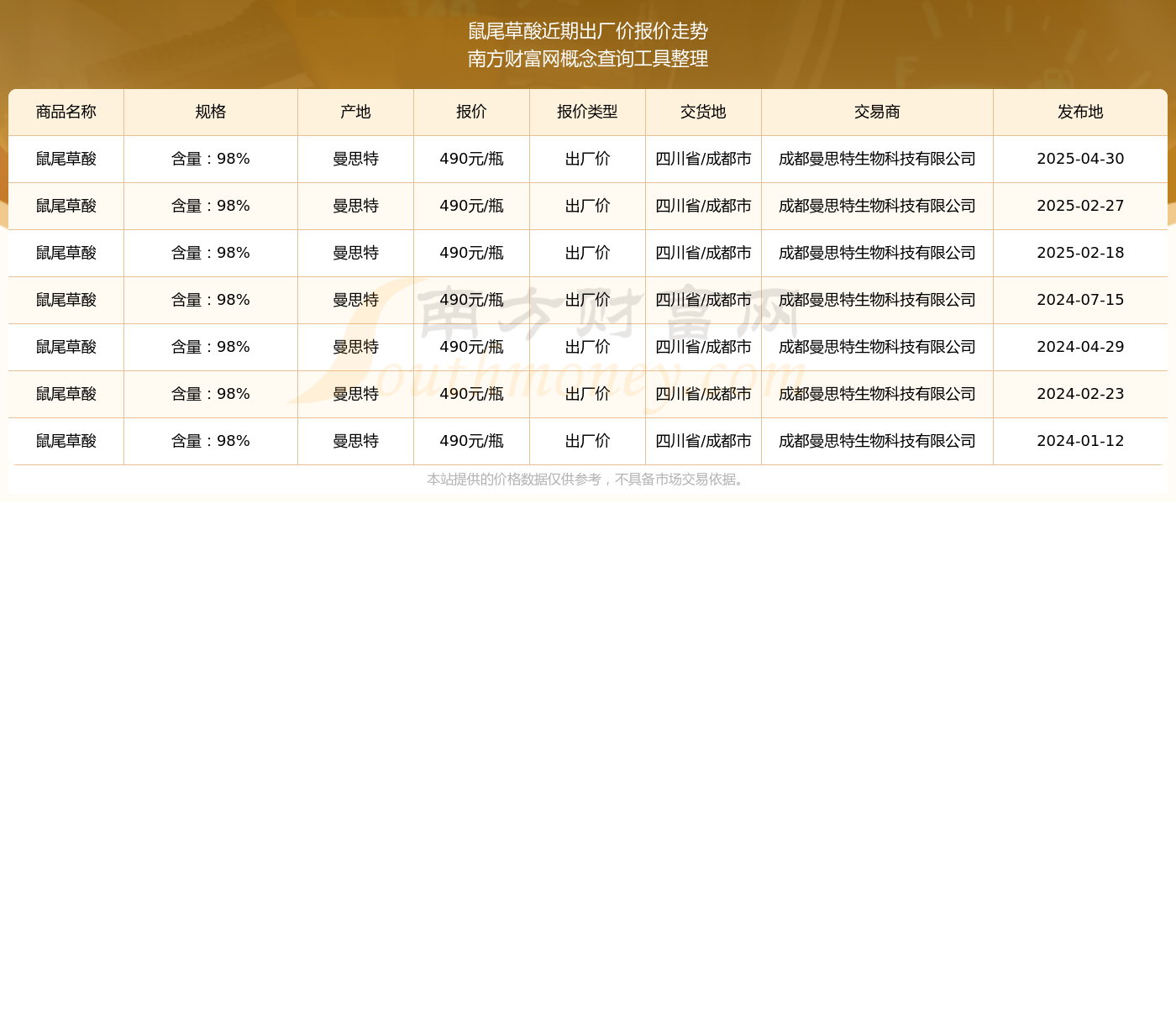The image size is (1176, 1012).
Task: Select date cell 2024-01-12
Action: tap(1080, 441)
